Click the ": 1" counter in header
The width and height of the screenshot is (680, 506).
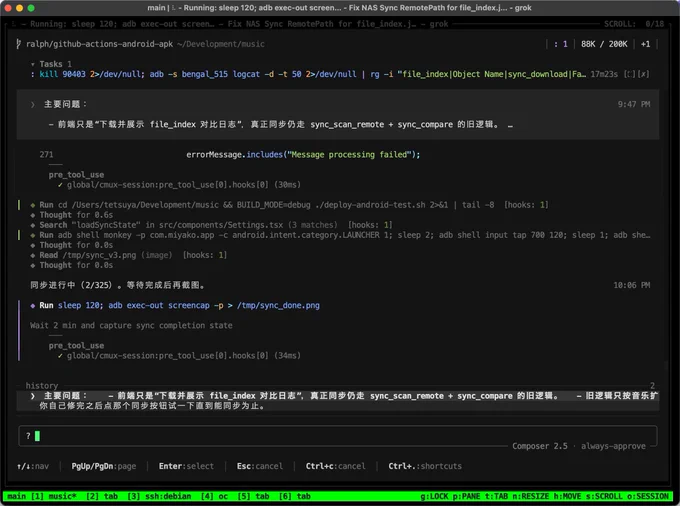(560, 44)
